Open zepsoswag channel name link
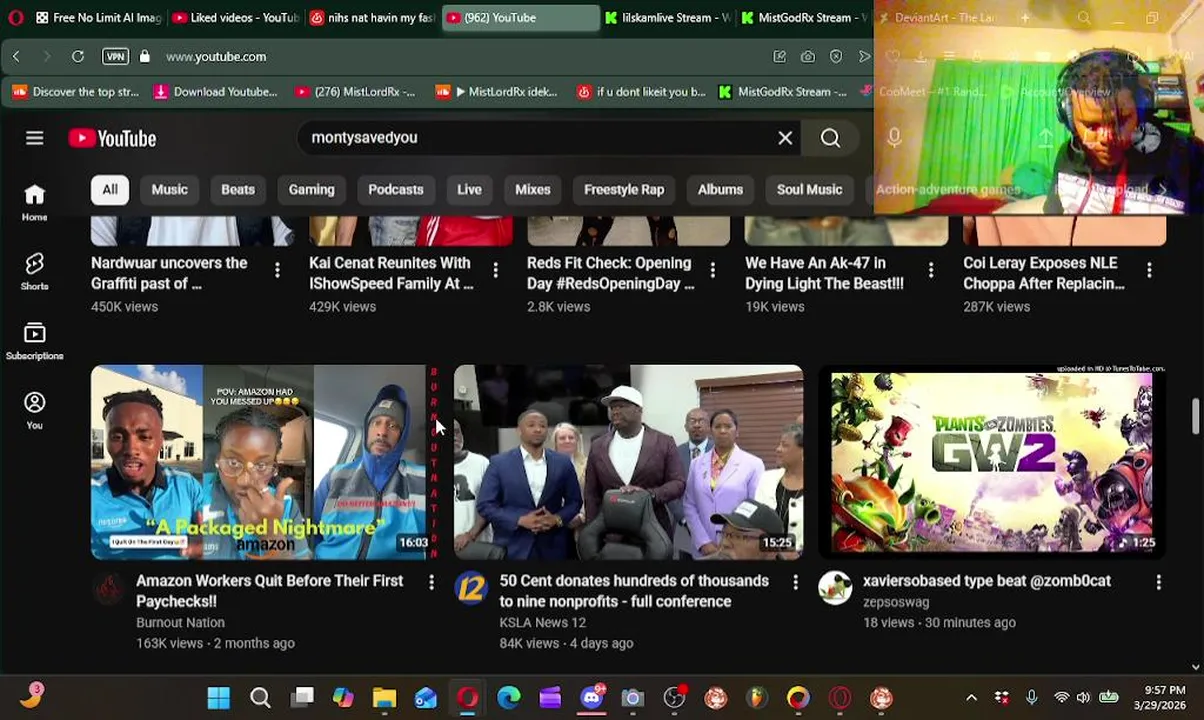Viewport: 1204px width, 720px height. [x=896, y=602]
